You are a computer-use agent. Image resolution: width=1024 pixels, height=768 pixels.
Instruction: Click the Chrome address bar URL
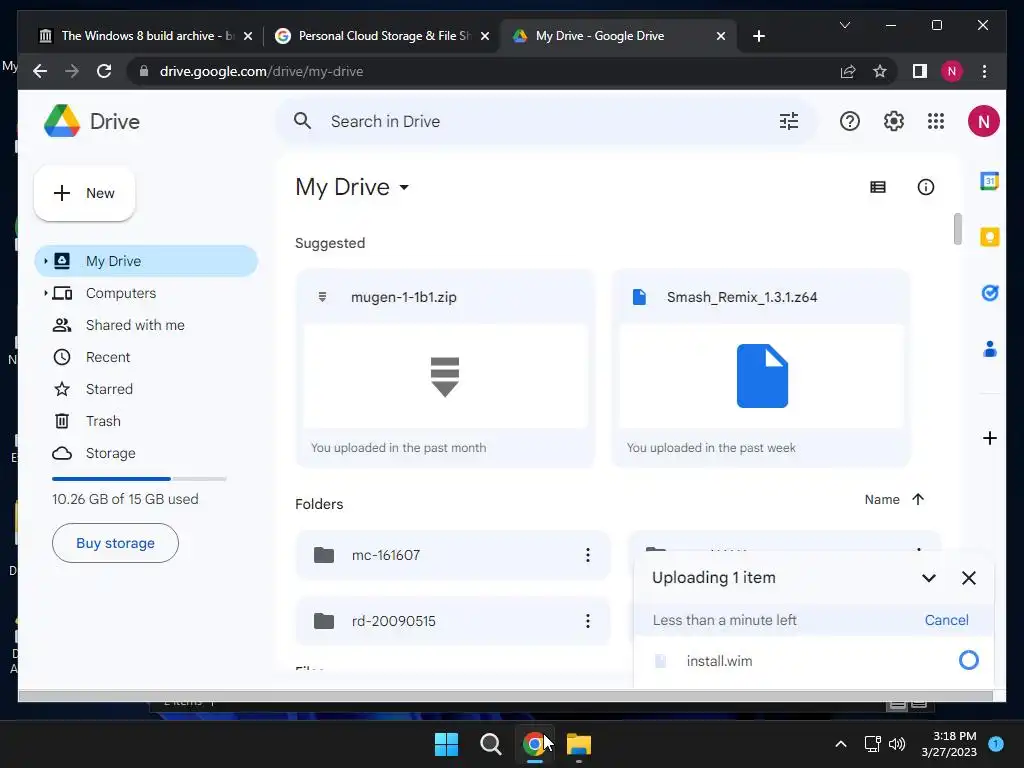(261, 71)
